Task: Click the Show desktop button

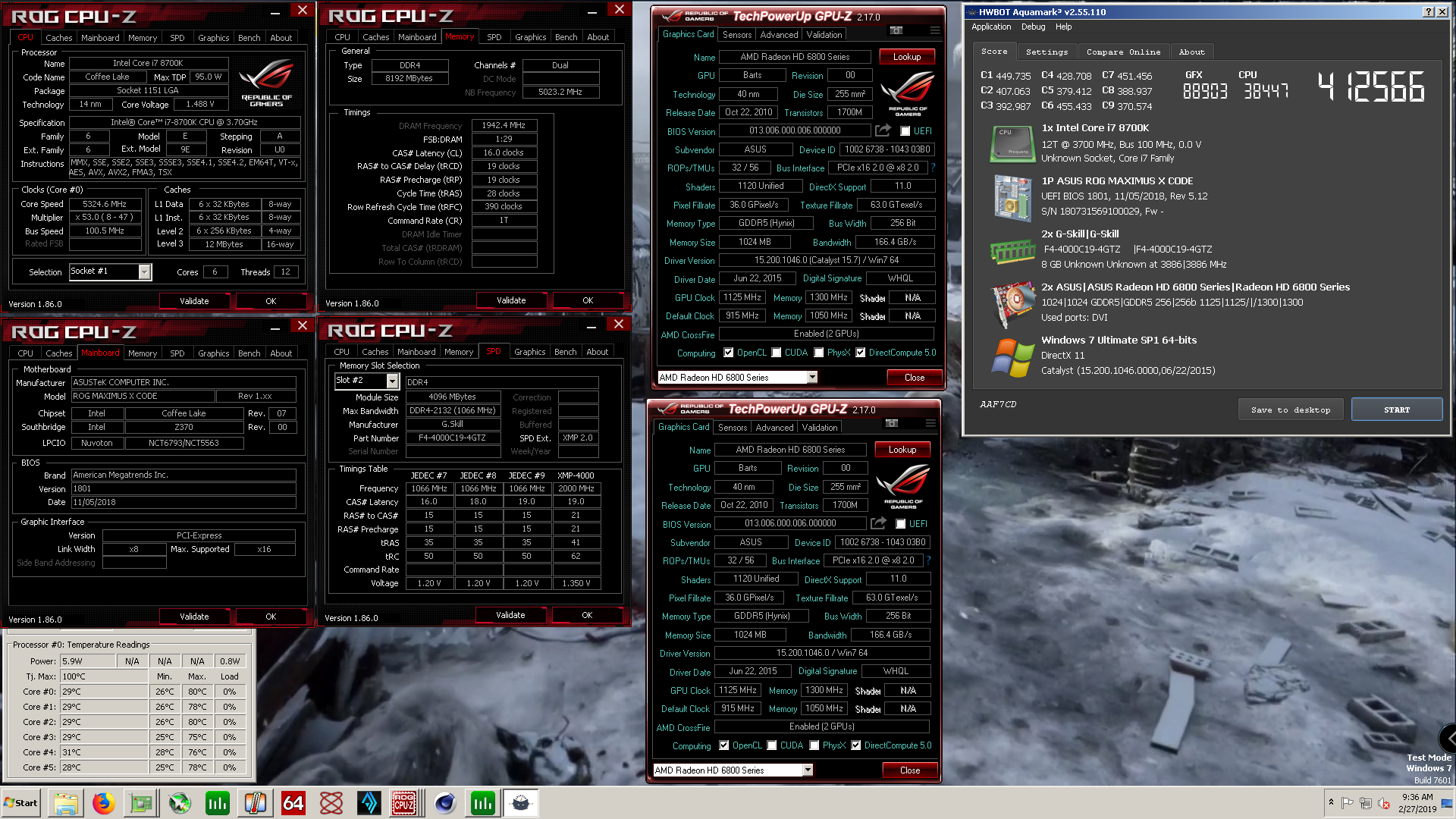Action: 1447,803
